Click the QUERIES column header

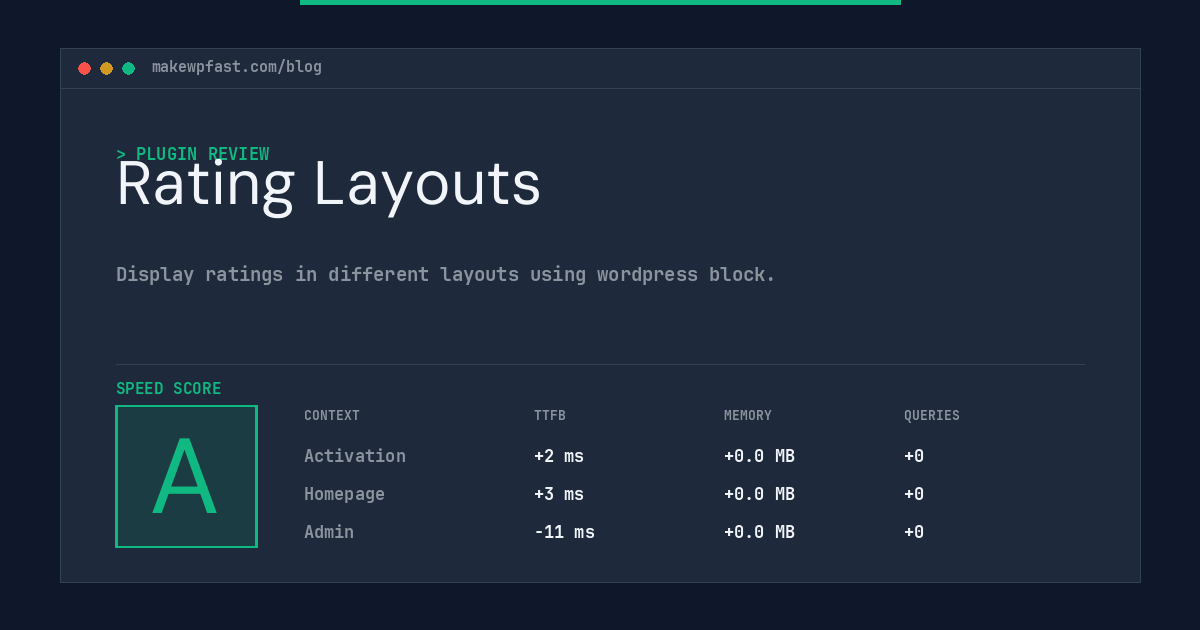click(932, 416)
